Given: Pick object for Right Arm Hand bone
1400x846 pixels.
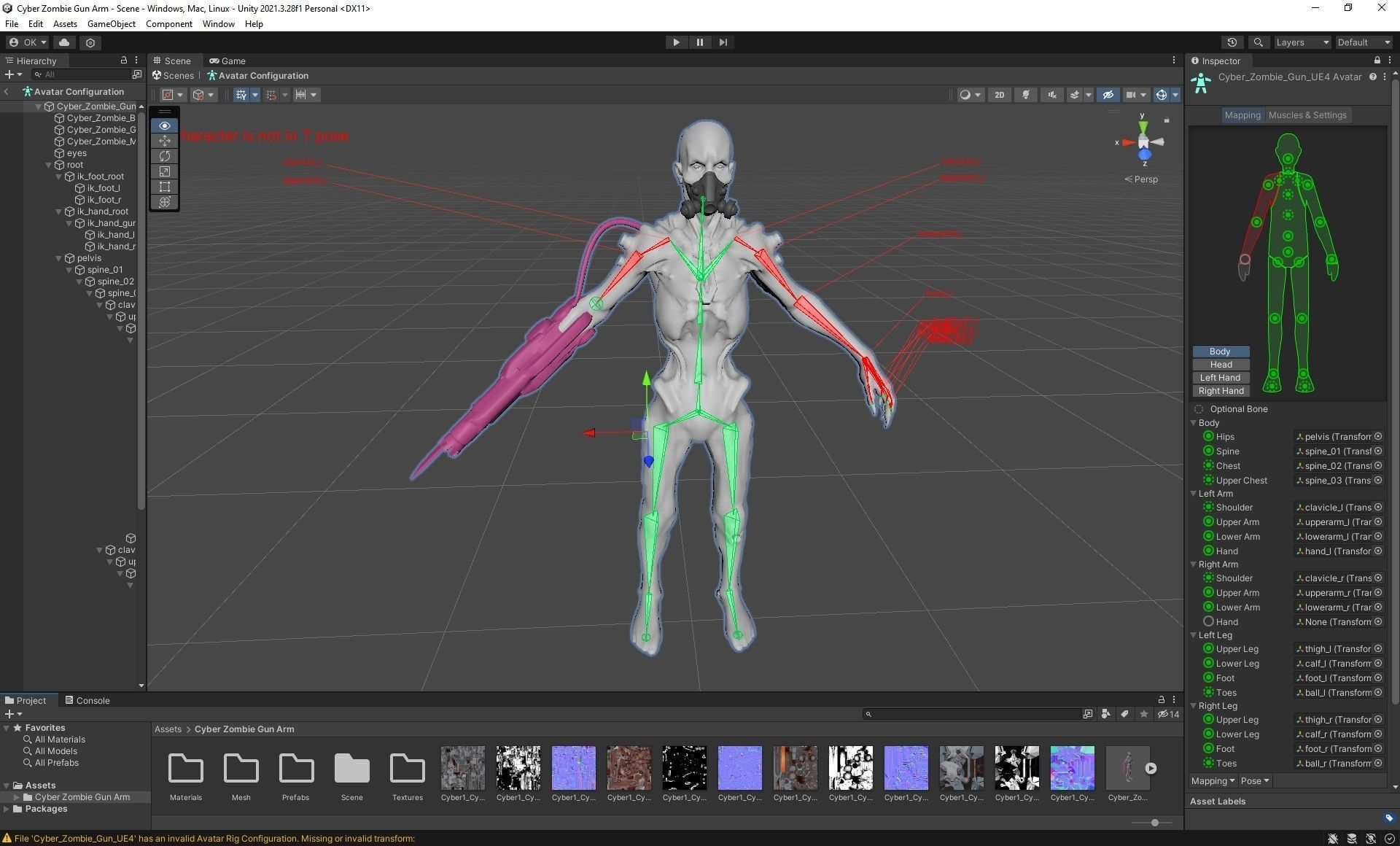Looking at the screenshot, I should tap(1378, 622).
